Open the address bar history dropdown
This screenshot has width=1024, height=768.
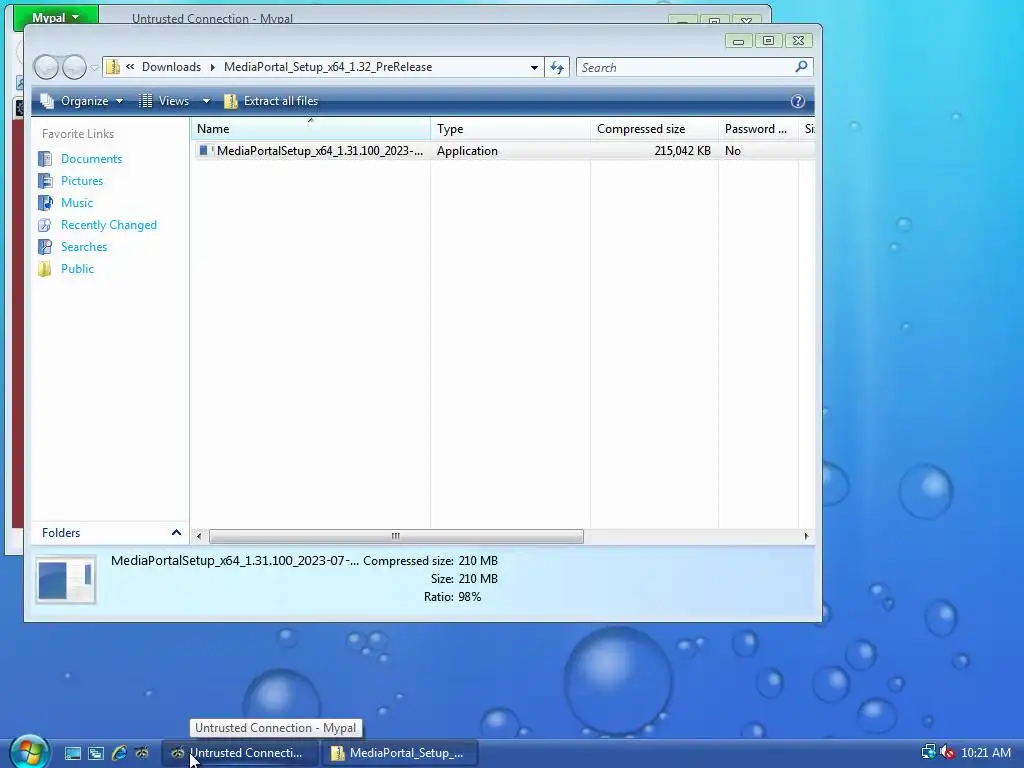click(x=534, y=67)
